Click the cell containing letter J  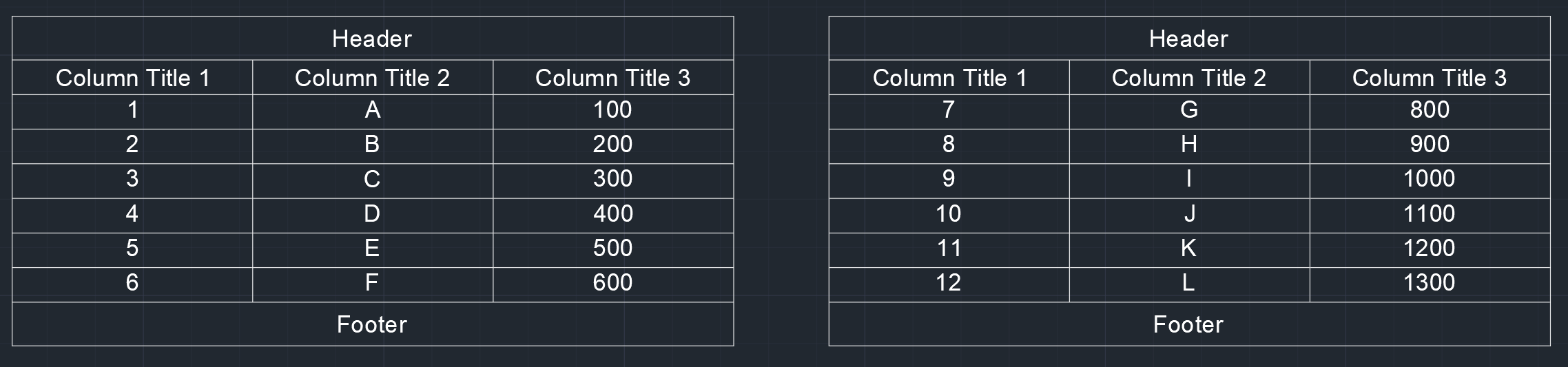(x=1188, y=214)
